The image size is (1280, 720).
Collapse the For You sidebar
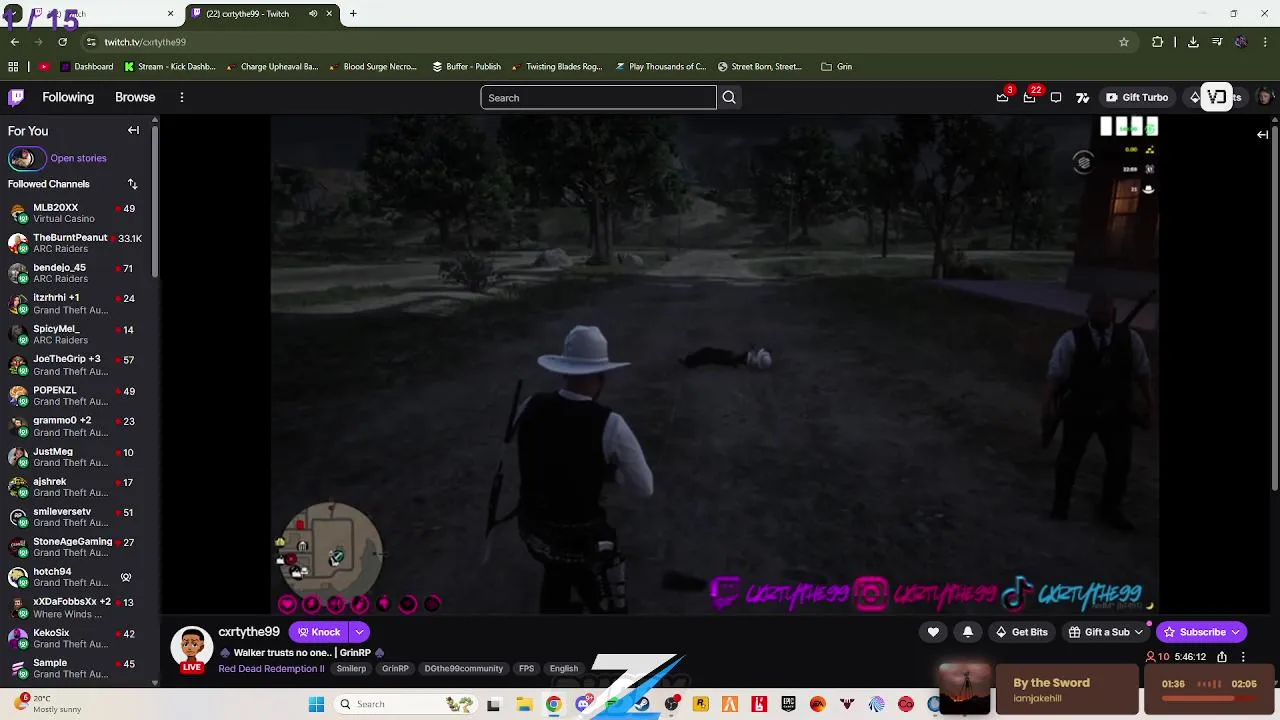click(x=133, y=130)
